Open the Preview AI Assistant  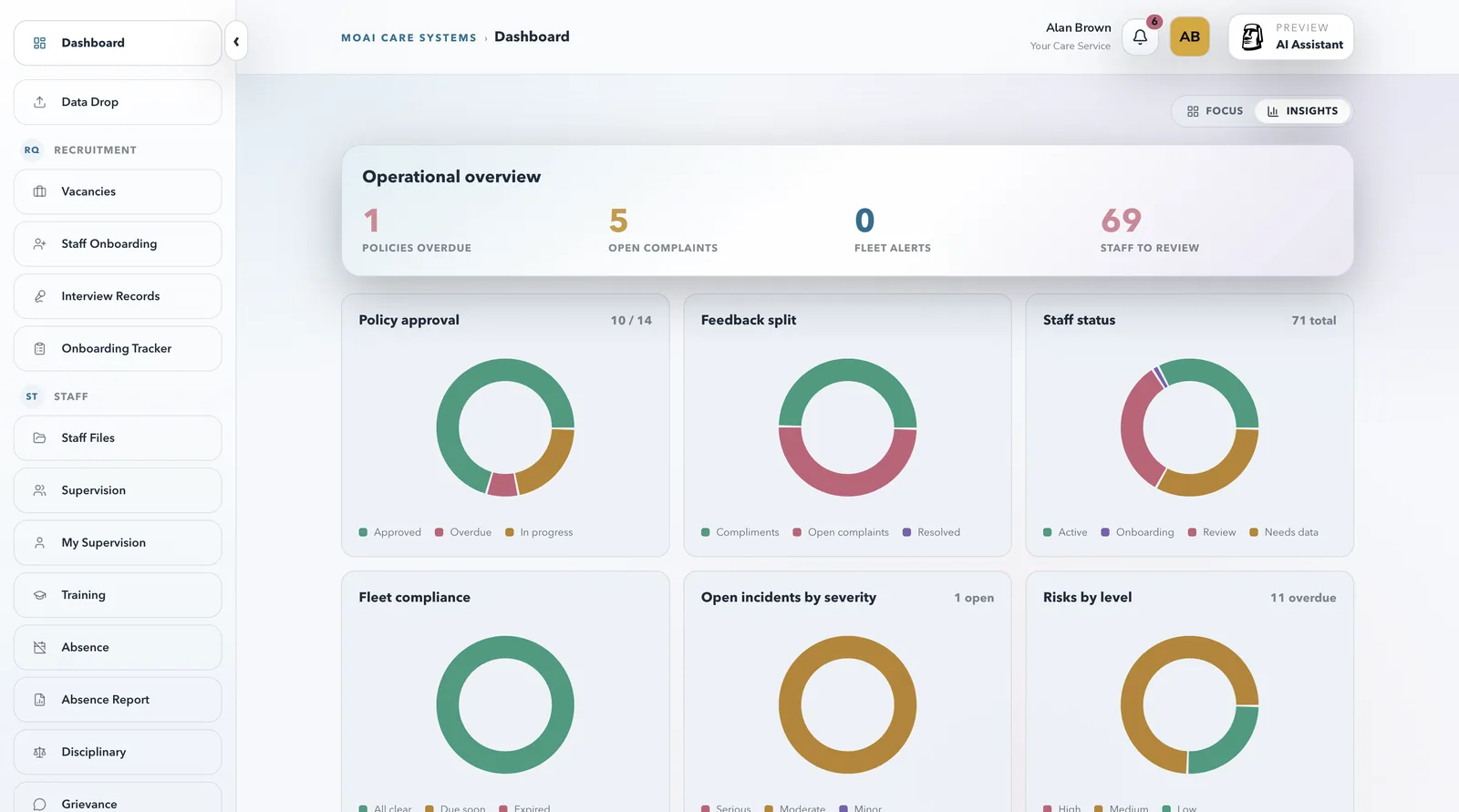[1291, 37]
